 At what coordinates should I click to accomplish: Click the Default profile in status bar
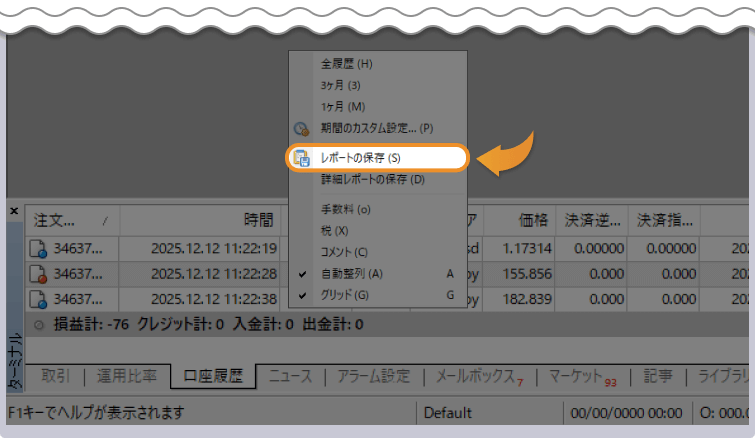tap(447, 413)
